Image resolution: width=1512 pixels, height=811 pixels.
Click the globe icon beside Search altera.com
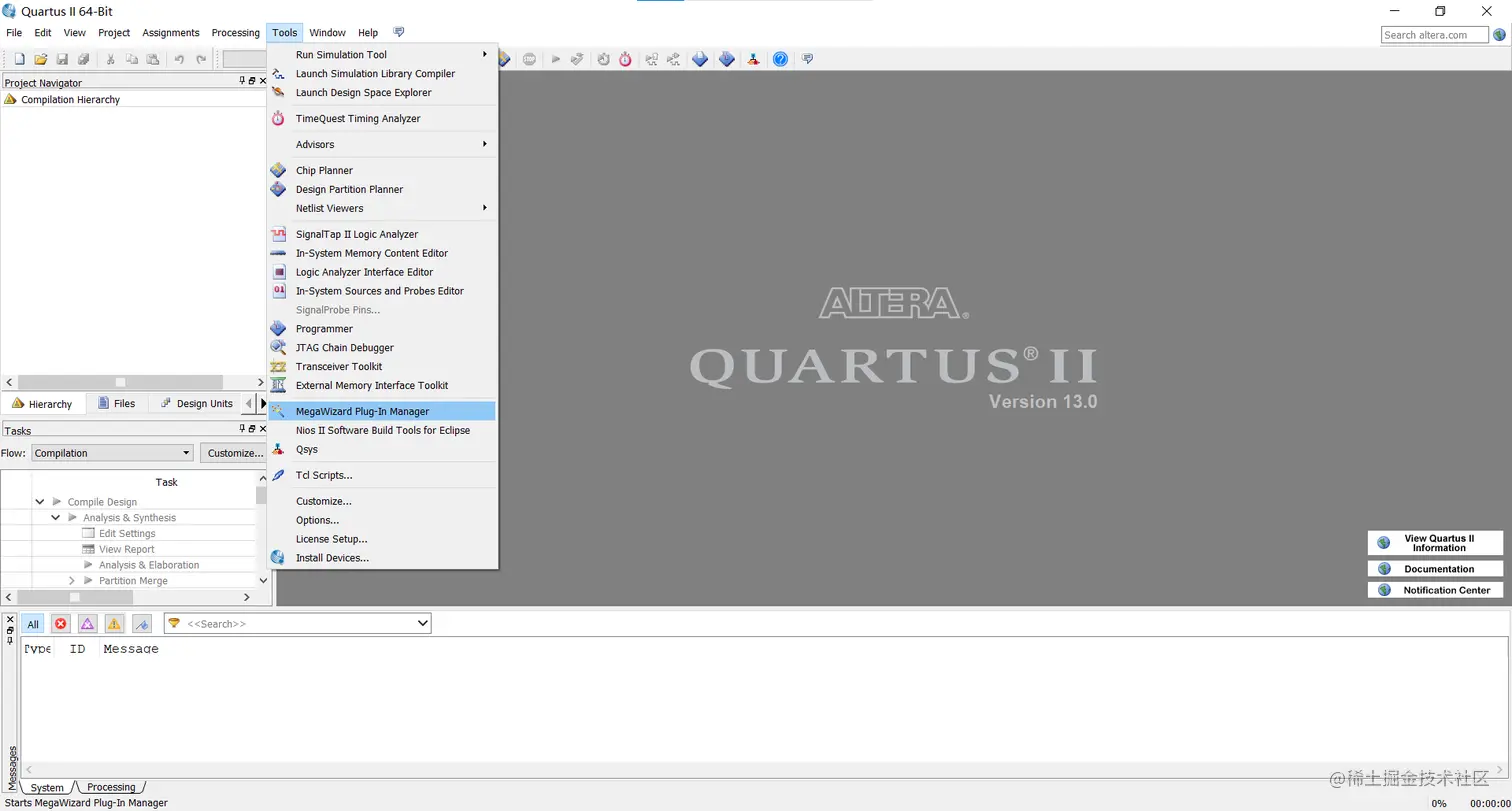[1499, 35]
